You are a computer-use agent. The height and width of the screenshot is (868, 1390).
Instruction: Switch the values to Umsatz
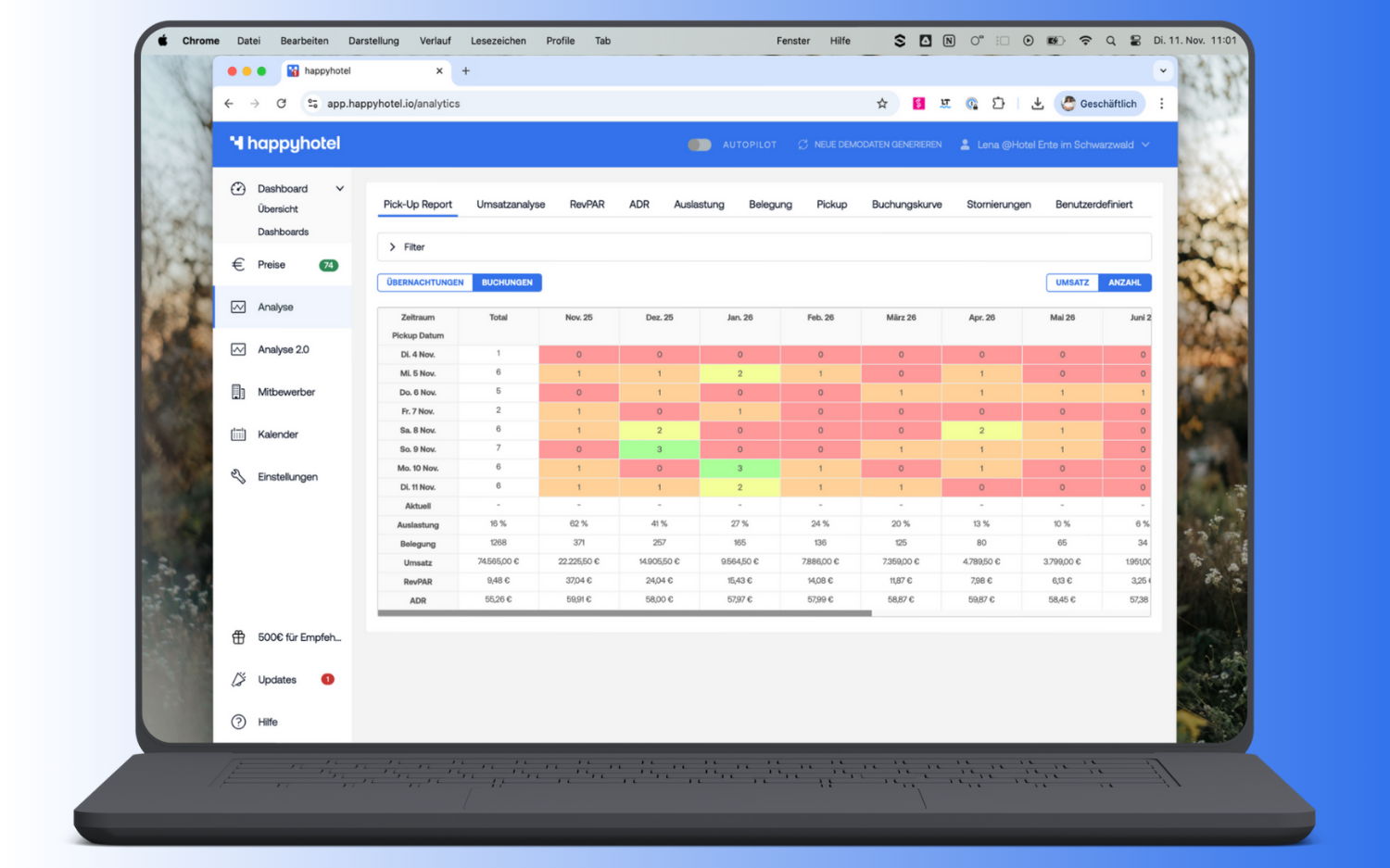point(1072,283)
